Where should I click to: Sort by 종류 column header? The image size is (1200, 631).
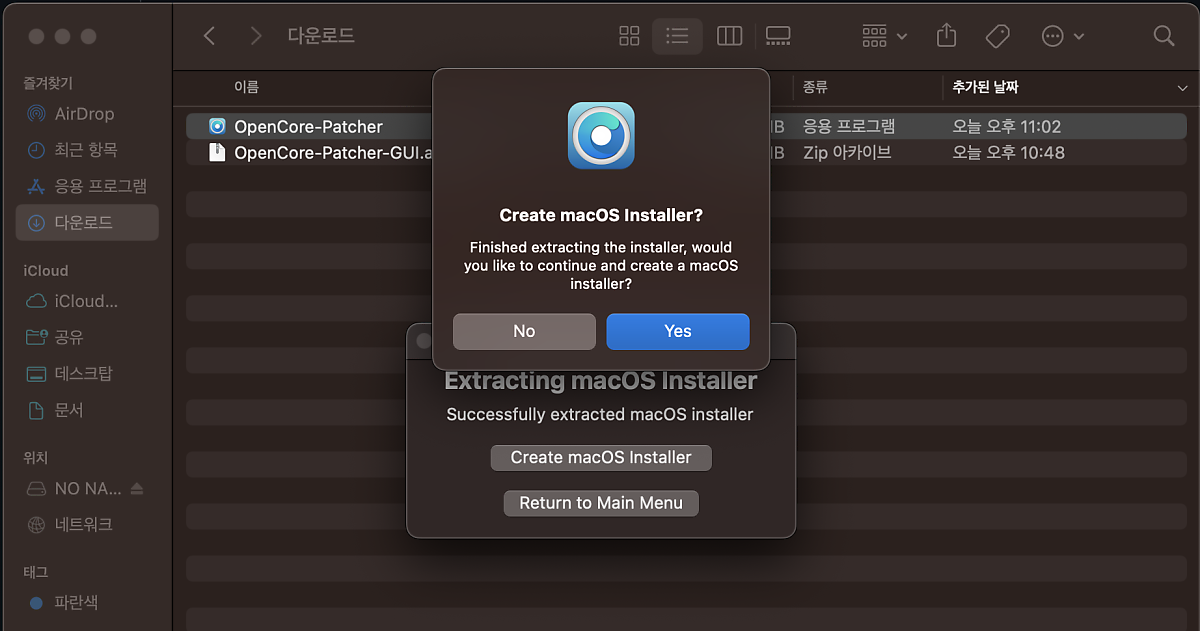(815, 87)
